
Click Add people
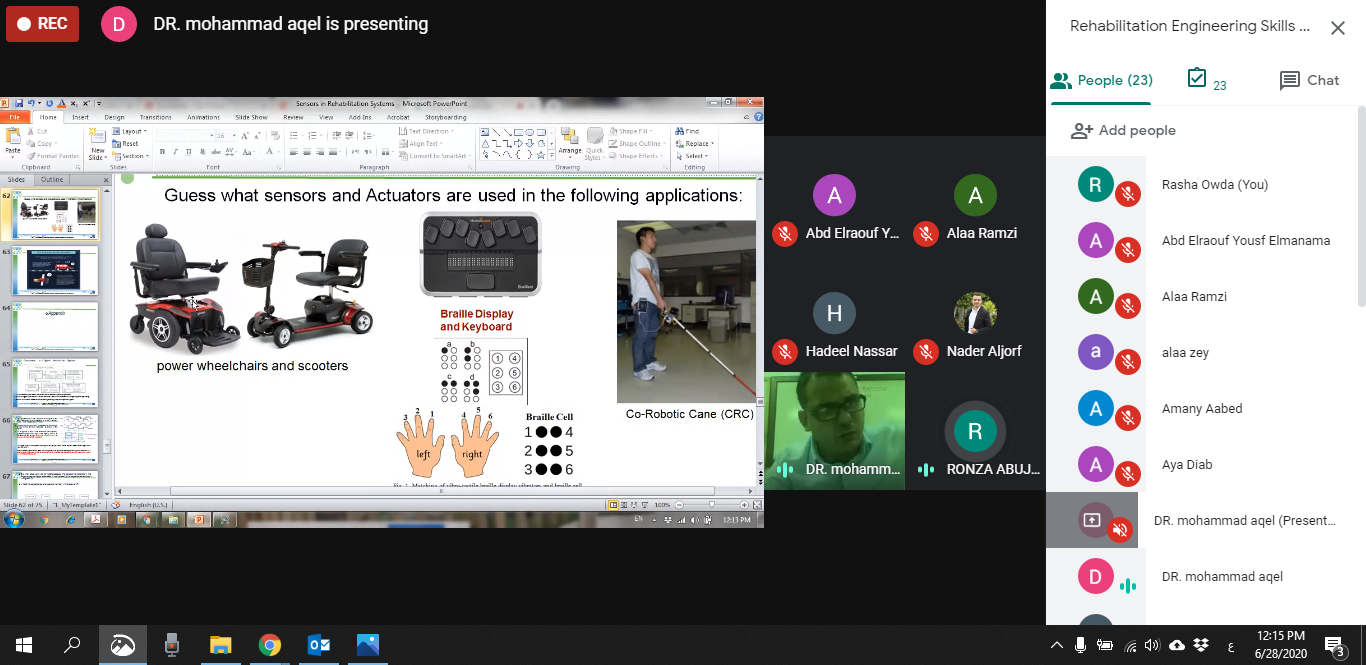1123,130
